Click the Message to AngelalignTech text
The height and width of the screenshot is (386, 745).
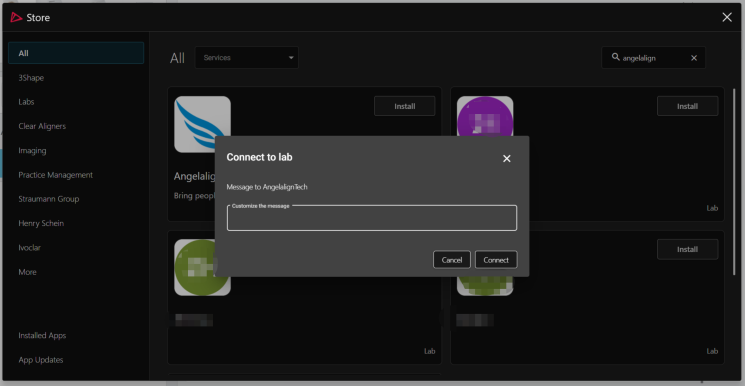click(x=267, y=187)
